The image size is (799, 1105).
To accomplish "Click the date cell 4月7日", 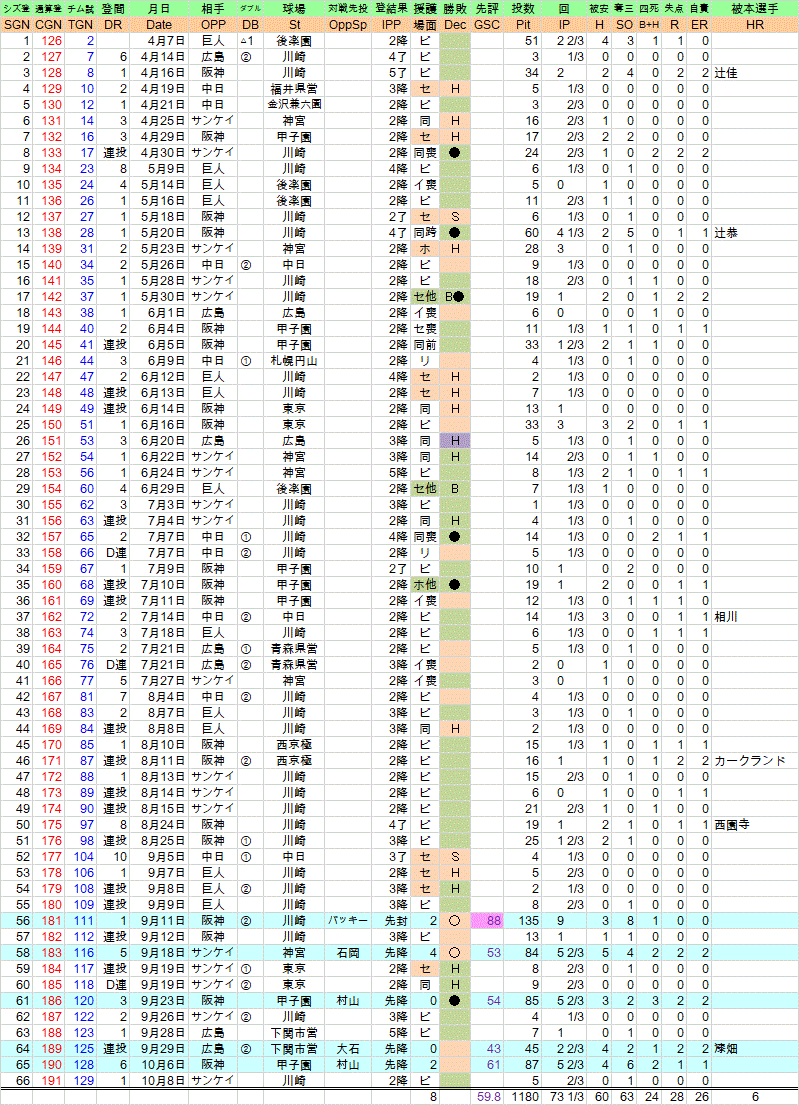I will 166,41.
